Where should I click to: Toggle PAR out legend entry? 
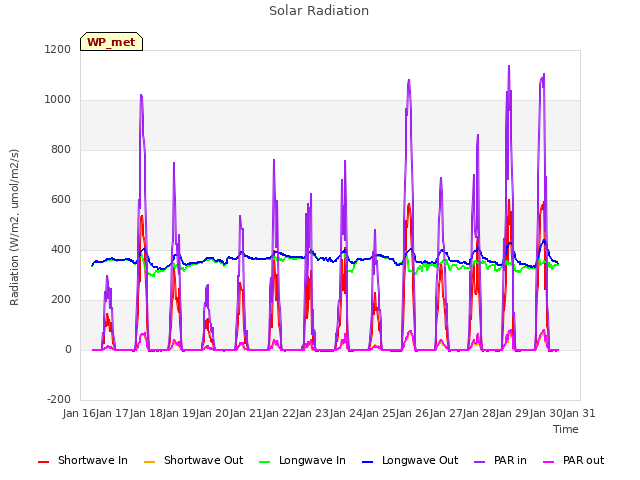573,460
